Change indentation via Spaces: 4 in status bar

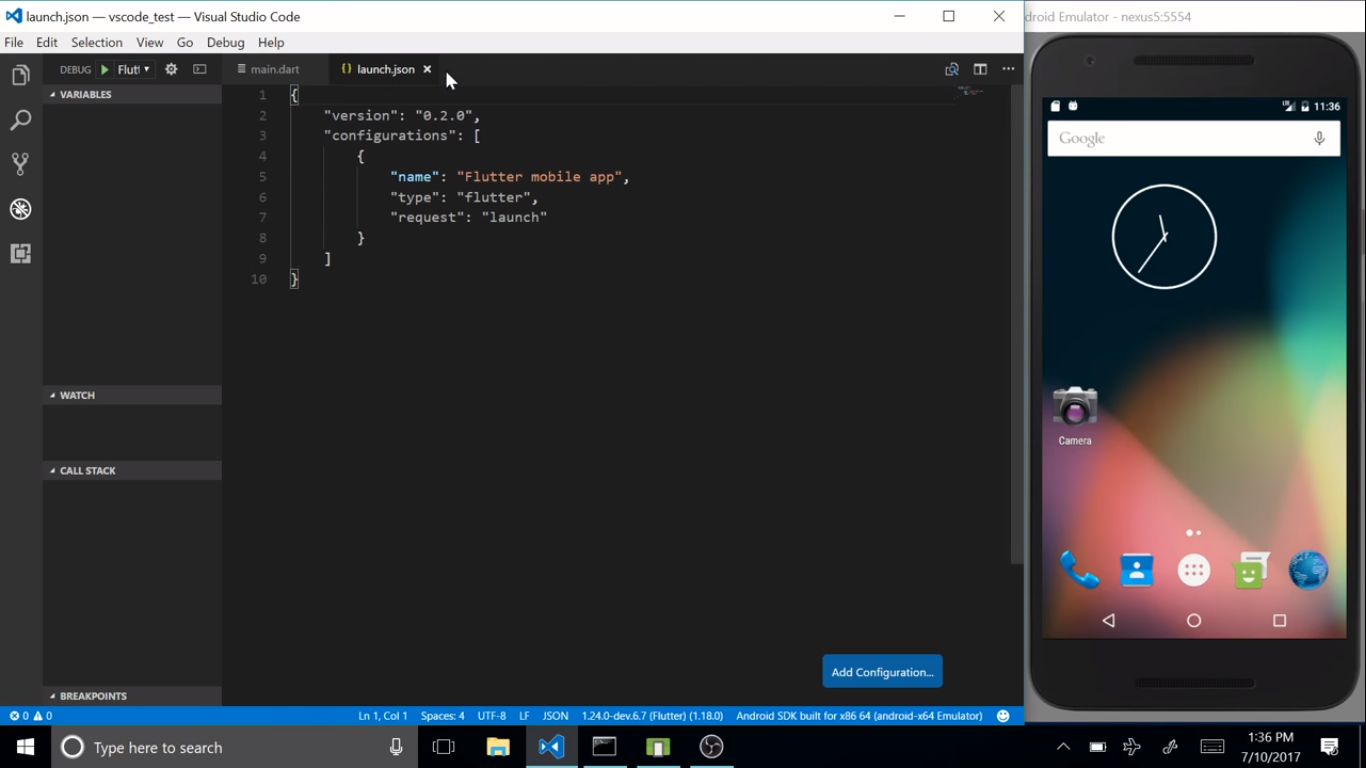click(x=442, y=715)
